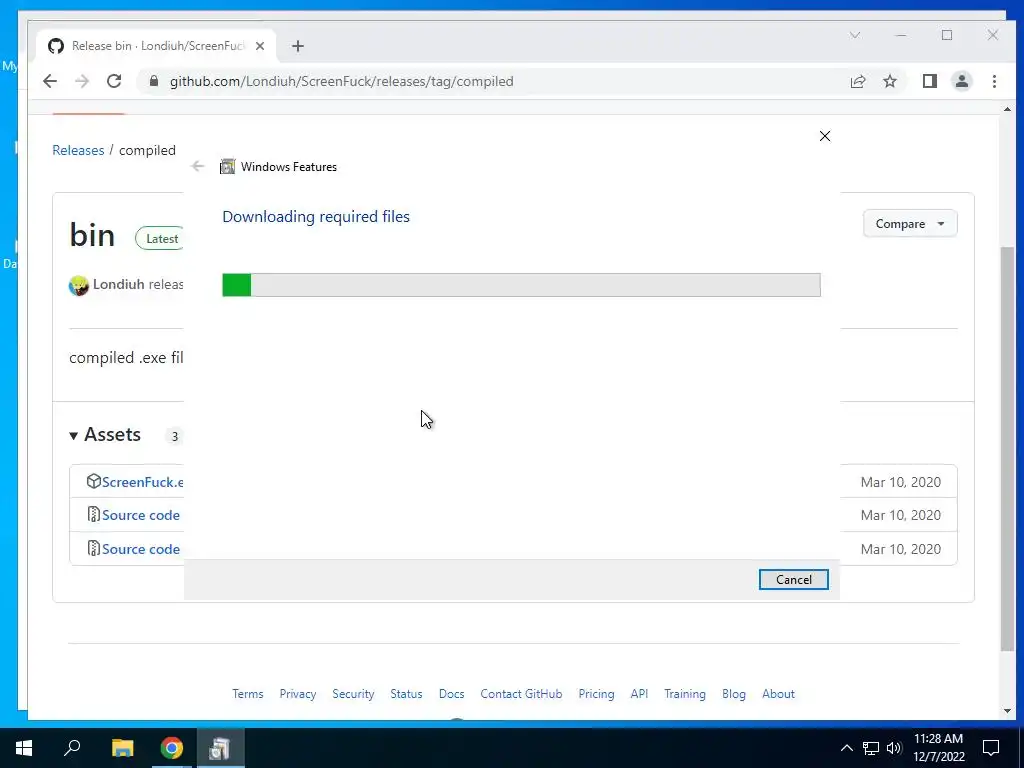Open the Windows Start menu

pyautogui.click(x=24, y=748)
